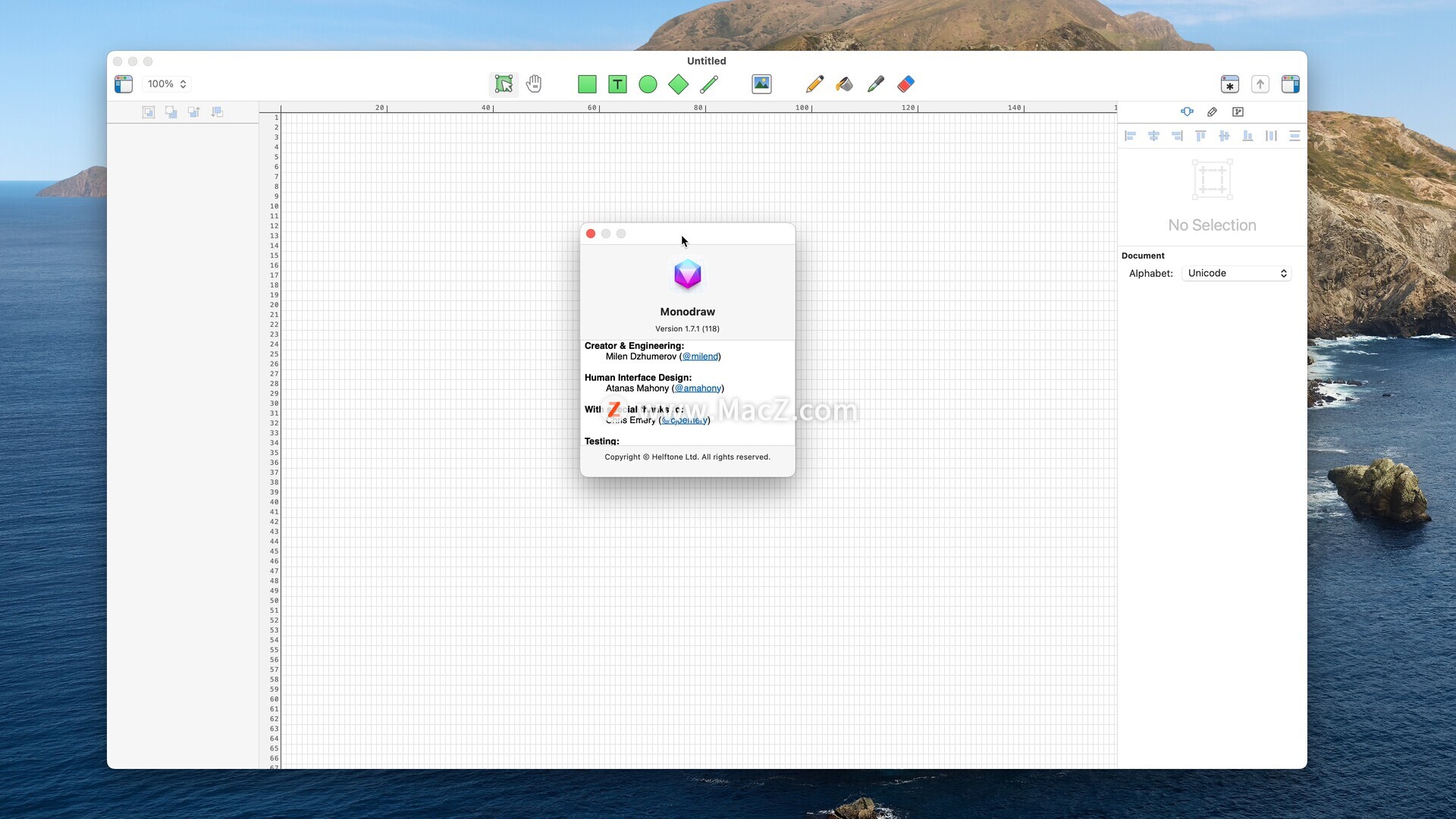
Task: Select the Line tool
Action: 709,84
